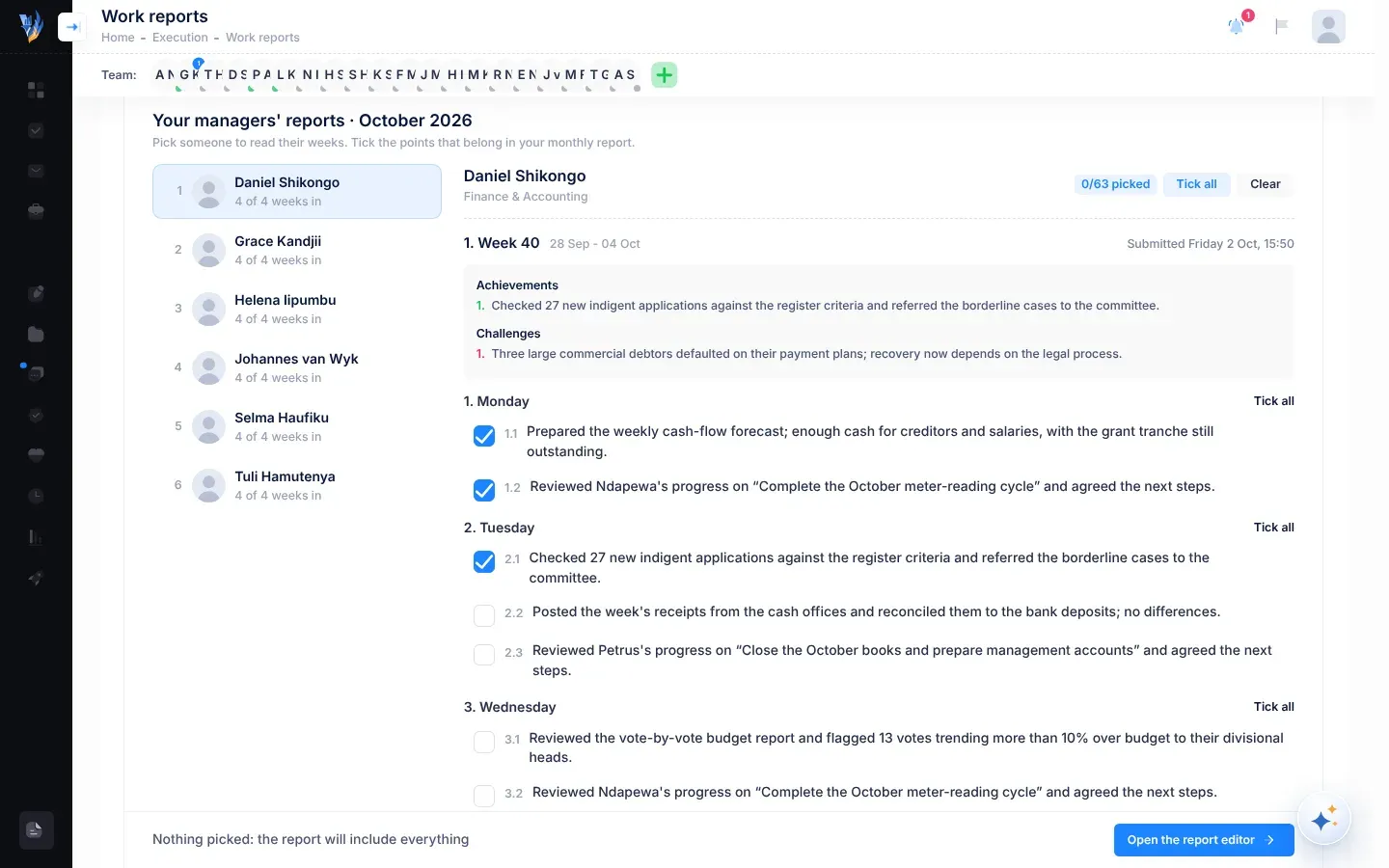Open the bar chart icon in sidebar
This screenshot has width=1389, height=868.
click(x=36, y=537)
